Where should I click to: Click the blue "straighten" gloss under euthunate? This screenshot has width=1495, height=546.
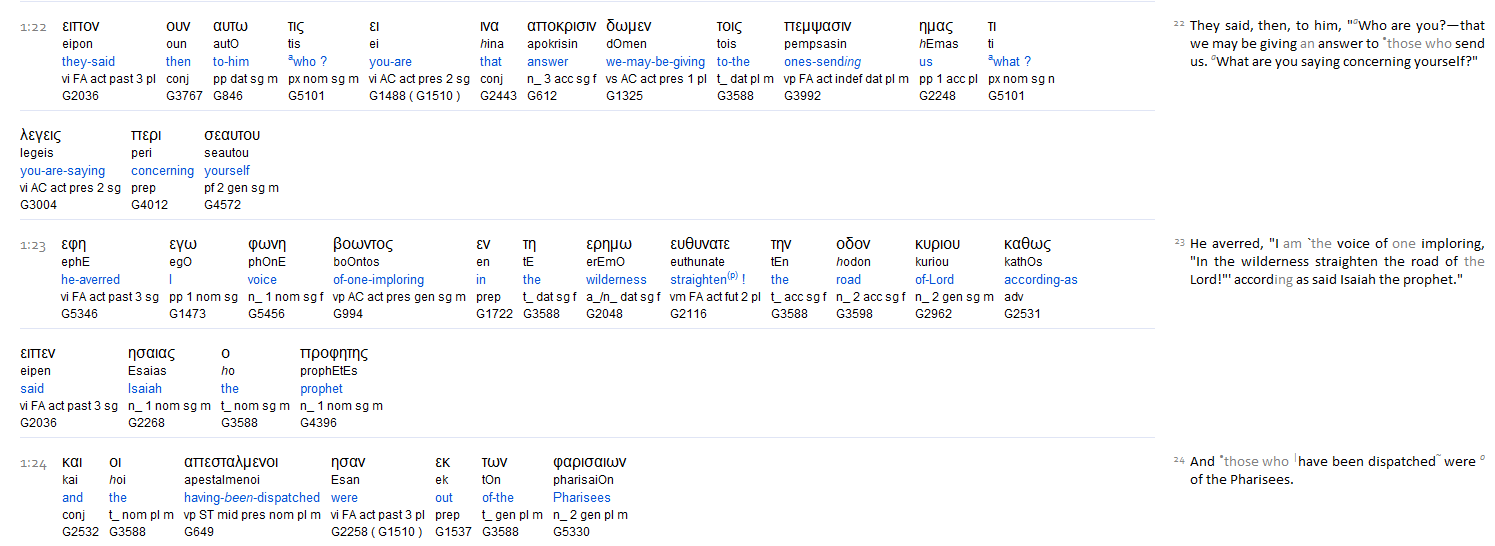point(698,280)
